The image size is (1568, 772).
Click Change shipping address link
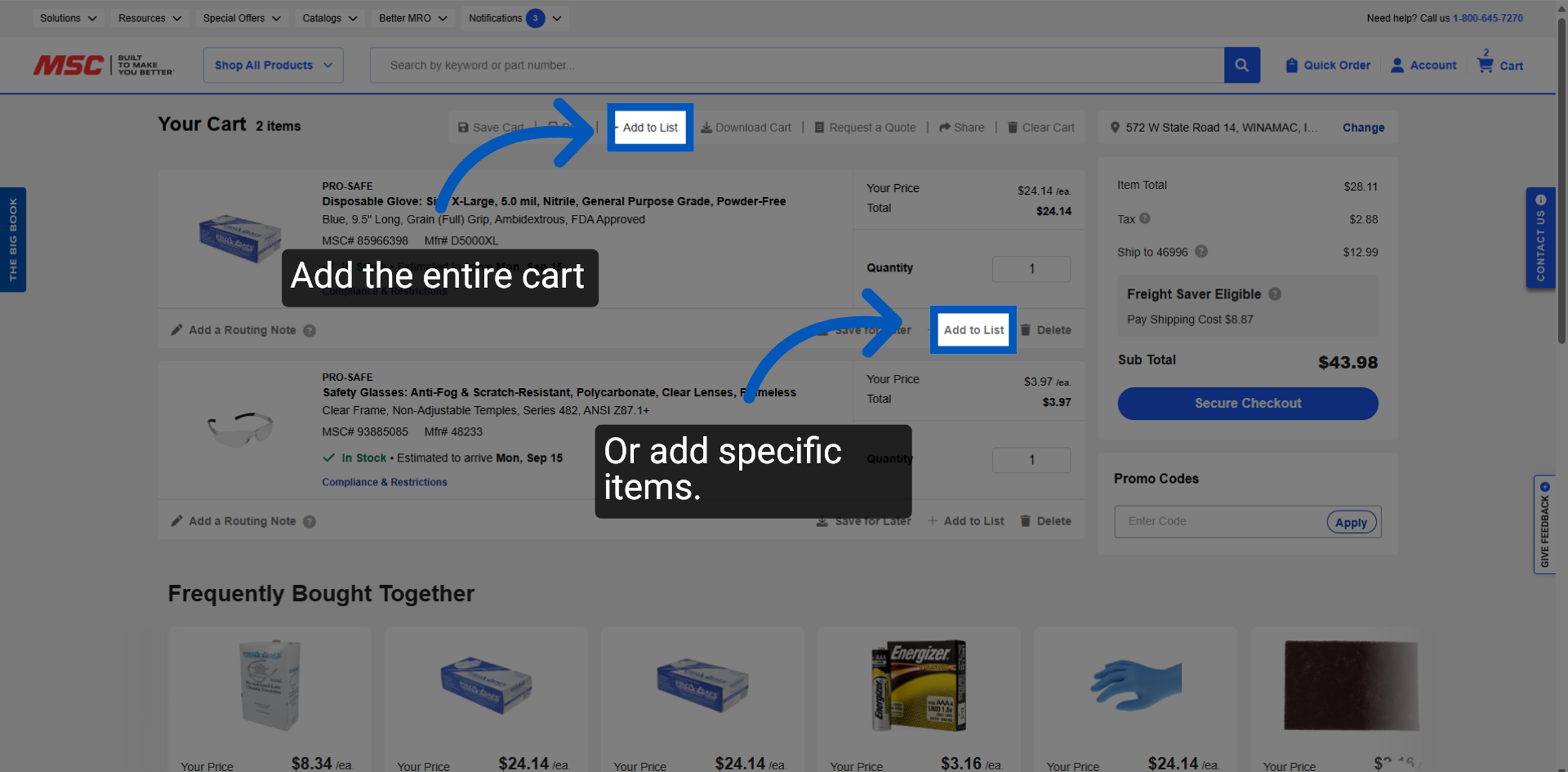pos(1364,127)
